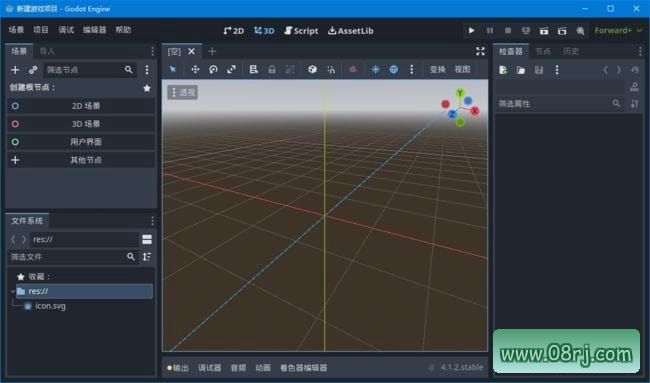The height and width of the screenshot is (383, 650).
Task: Open the 调试 menu
Action: [65, 30]
